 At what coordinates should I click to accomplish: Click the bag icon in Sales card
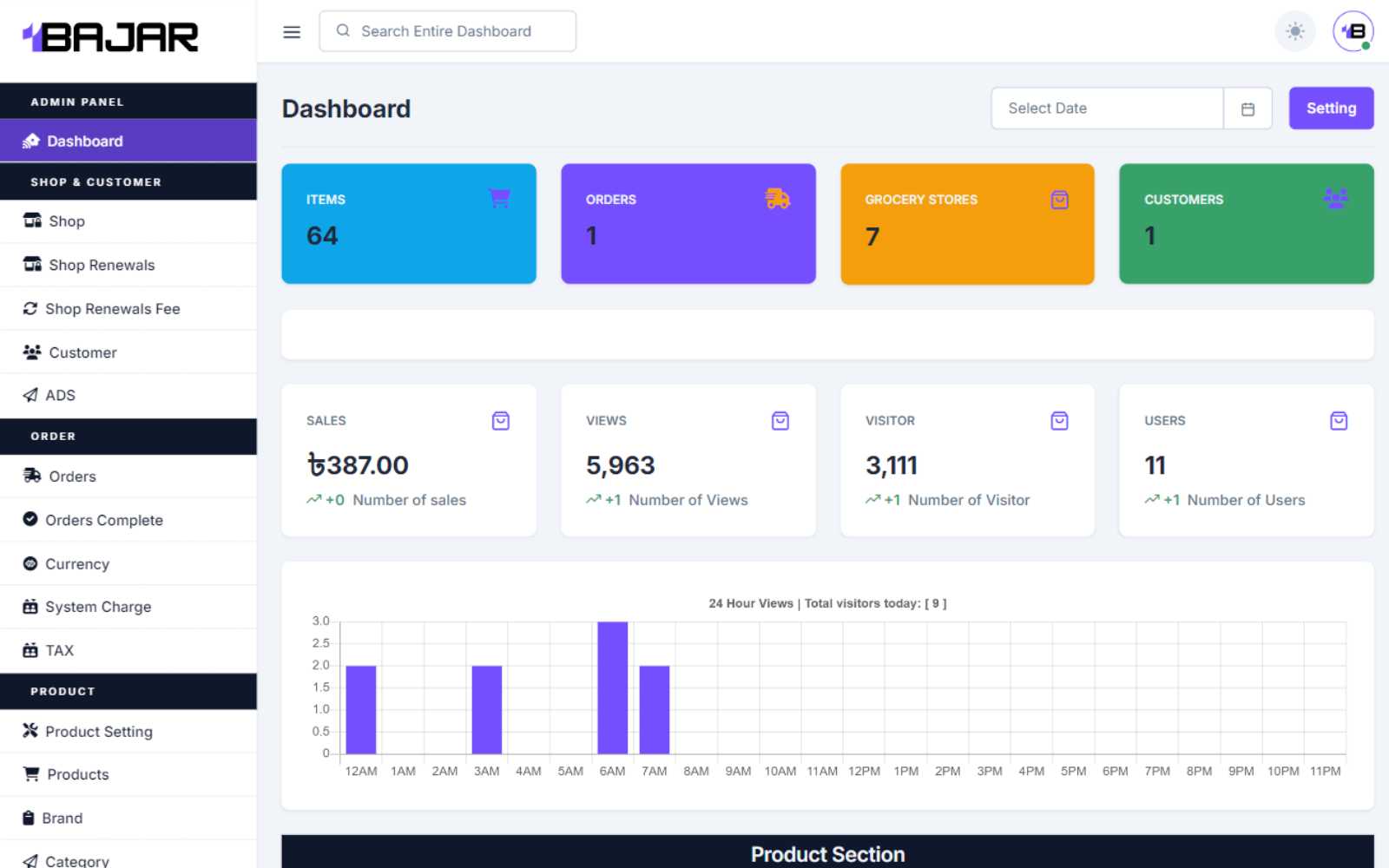point(501,421)
